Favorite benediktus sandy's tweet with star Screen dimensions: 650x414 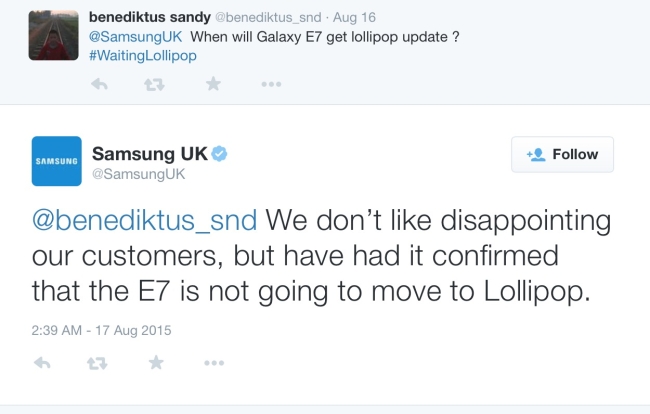[212, 85]
